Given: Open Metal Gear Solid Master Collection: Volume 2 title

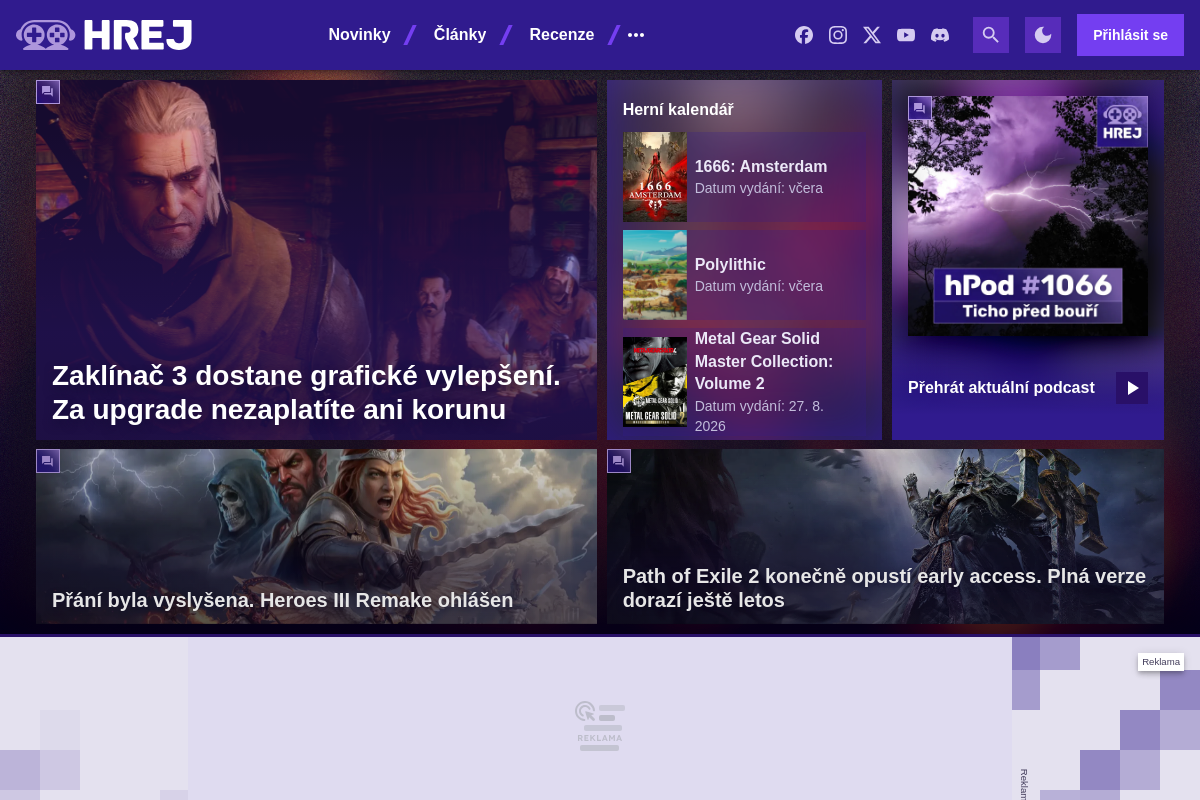Looking at the screenshot, I should [764, 361].
